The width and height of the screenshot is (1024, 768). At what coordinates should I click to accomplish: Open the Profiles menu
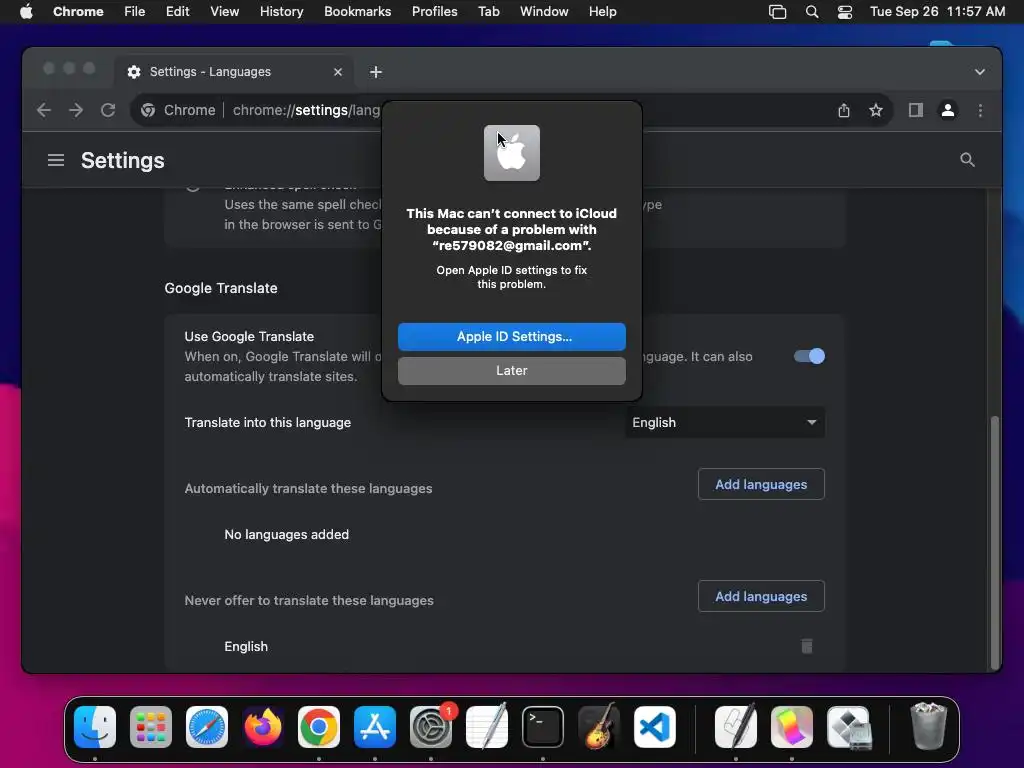(434, 12)
